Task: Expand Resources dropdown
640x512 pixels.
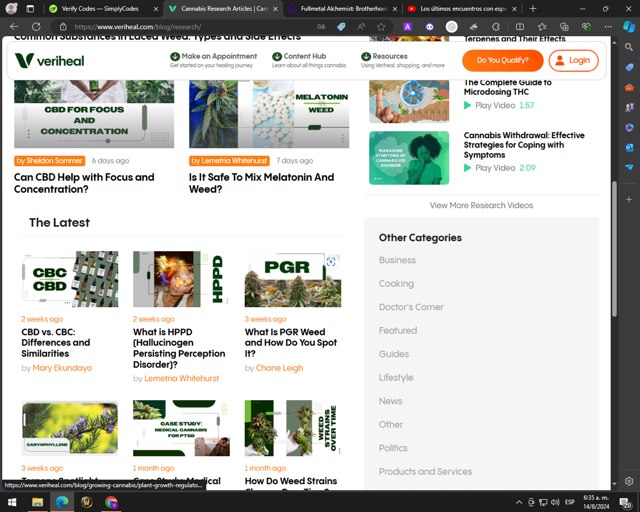Action: pos(402,60)
